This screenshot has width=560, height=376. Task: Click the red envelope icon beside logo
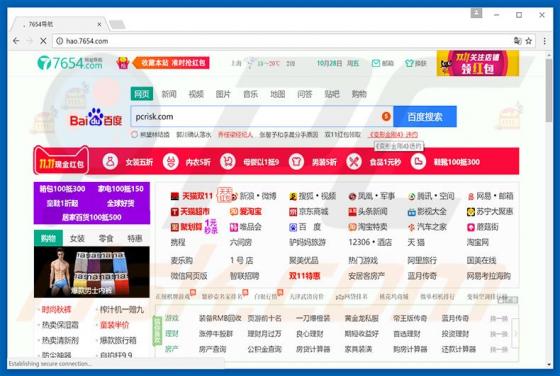point(122,63)
